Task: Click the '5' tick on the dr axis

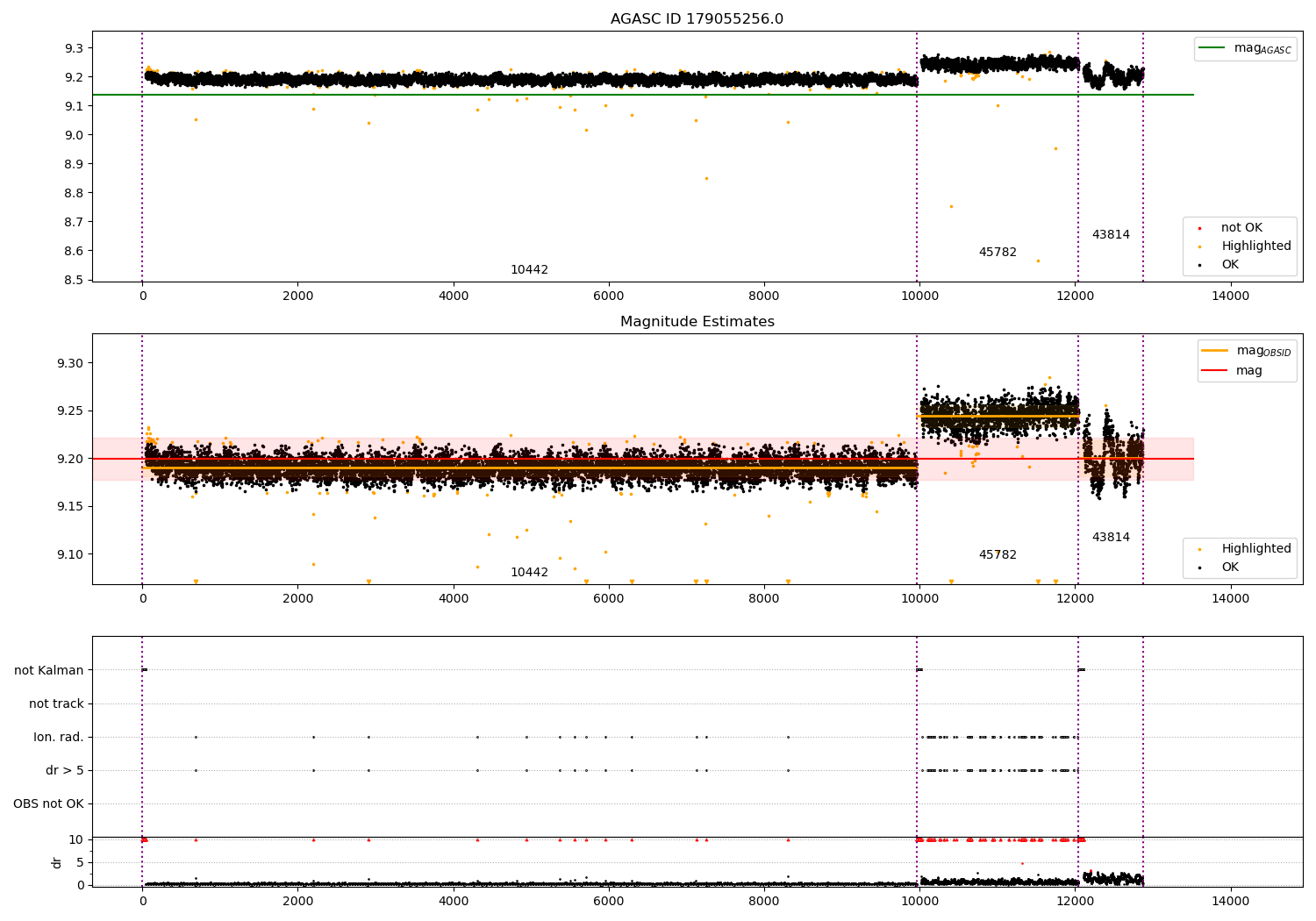Action: [81, 862]
